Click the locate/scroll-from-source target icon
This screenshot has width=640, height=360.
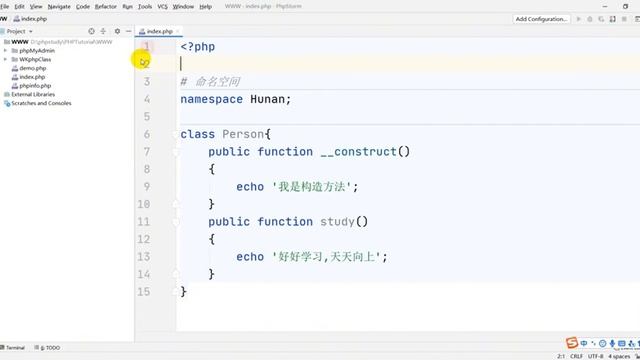[x=91, y=31]
